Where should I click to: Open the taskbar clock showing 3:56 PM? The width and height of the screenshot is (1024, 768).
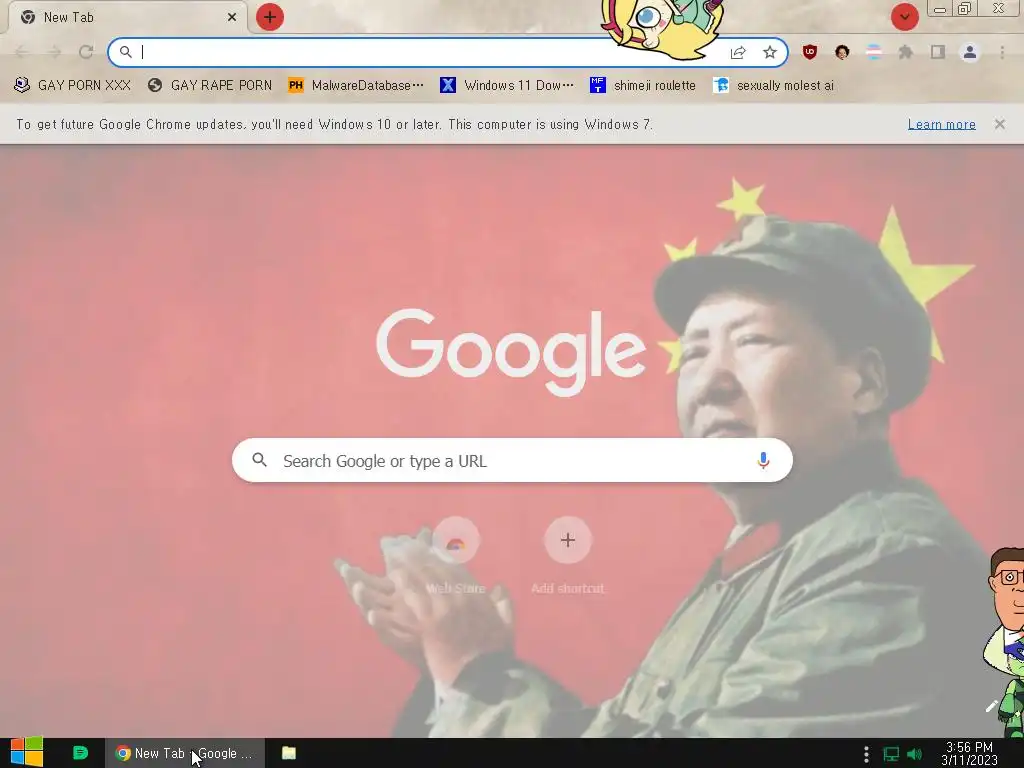pyautogui.click(x=969, y=754)
